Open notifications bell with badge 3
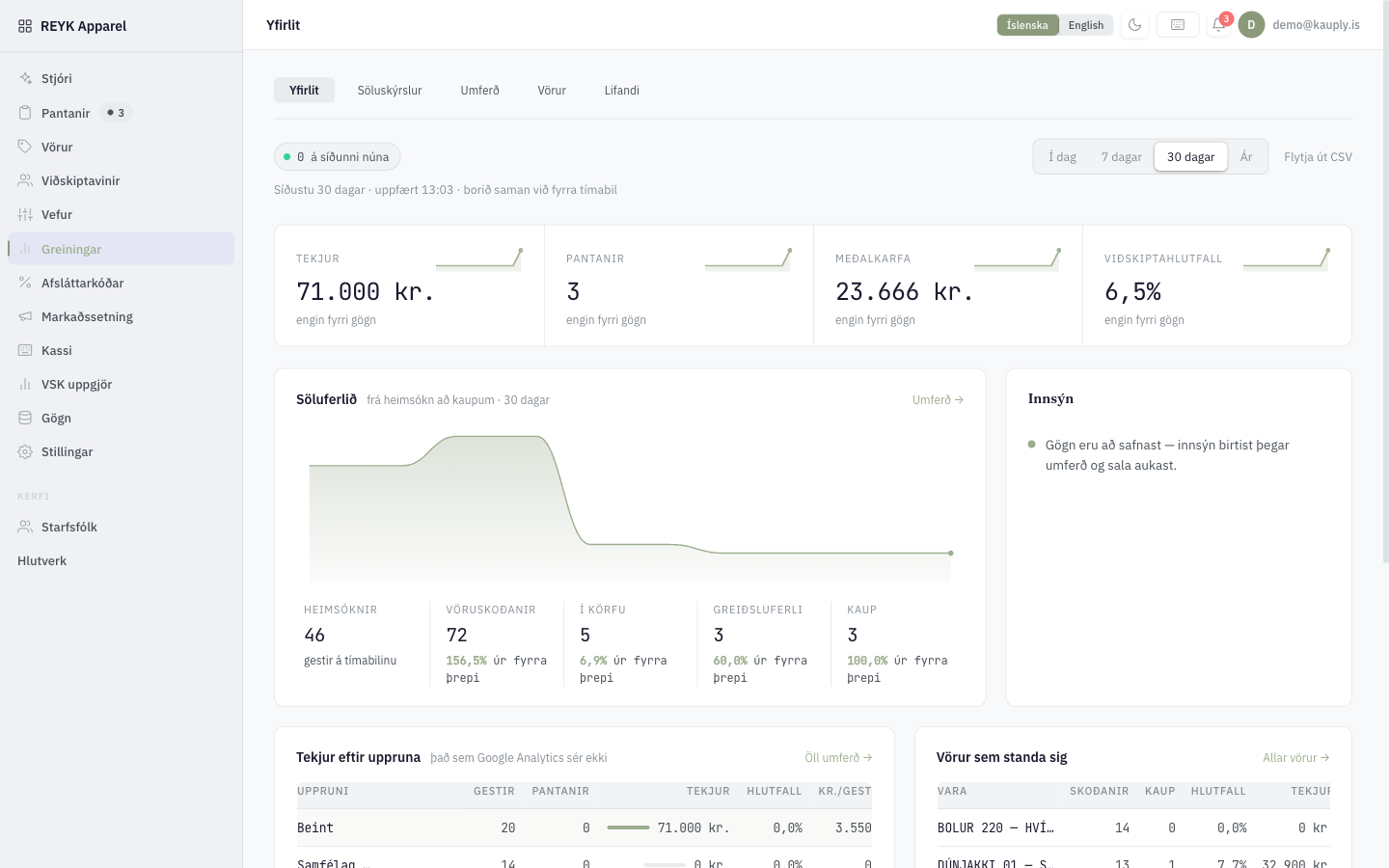 [1218, 25]
